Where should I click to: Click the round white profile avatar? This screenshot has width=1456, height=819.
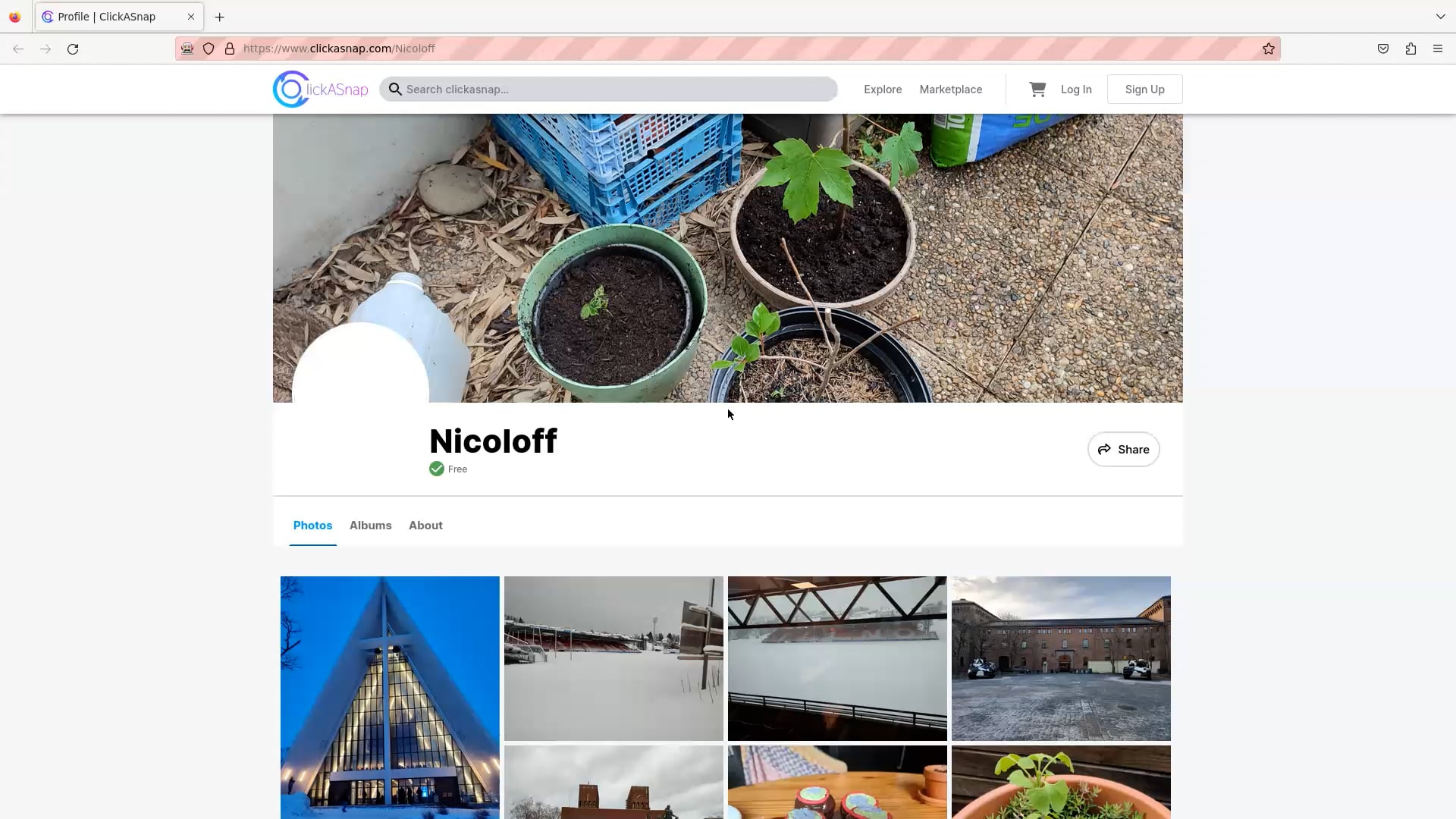(x=360, y=391)
